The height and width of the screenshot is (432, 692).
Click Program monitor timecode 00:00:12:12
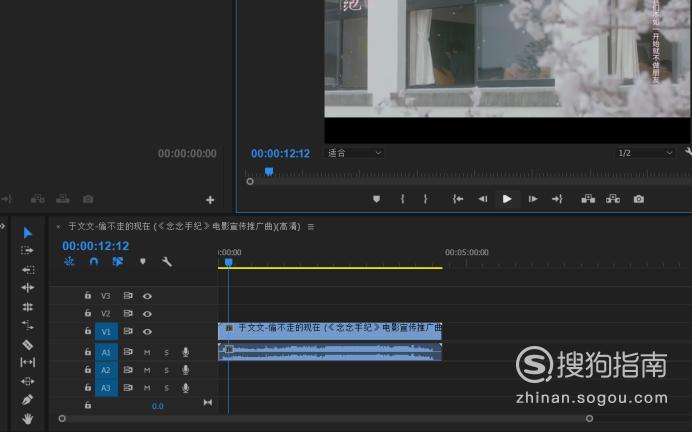[x=280, y=154]
